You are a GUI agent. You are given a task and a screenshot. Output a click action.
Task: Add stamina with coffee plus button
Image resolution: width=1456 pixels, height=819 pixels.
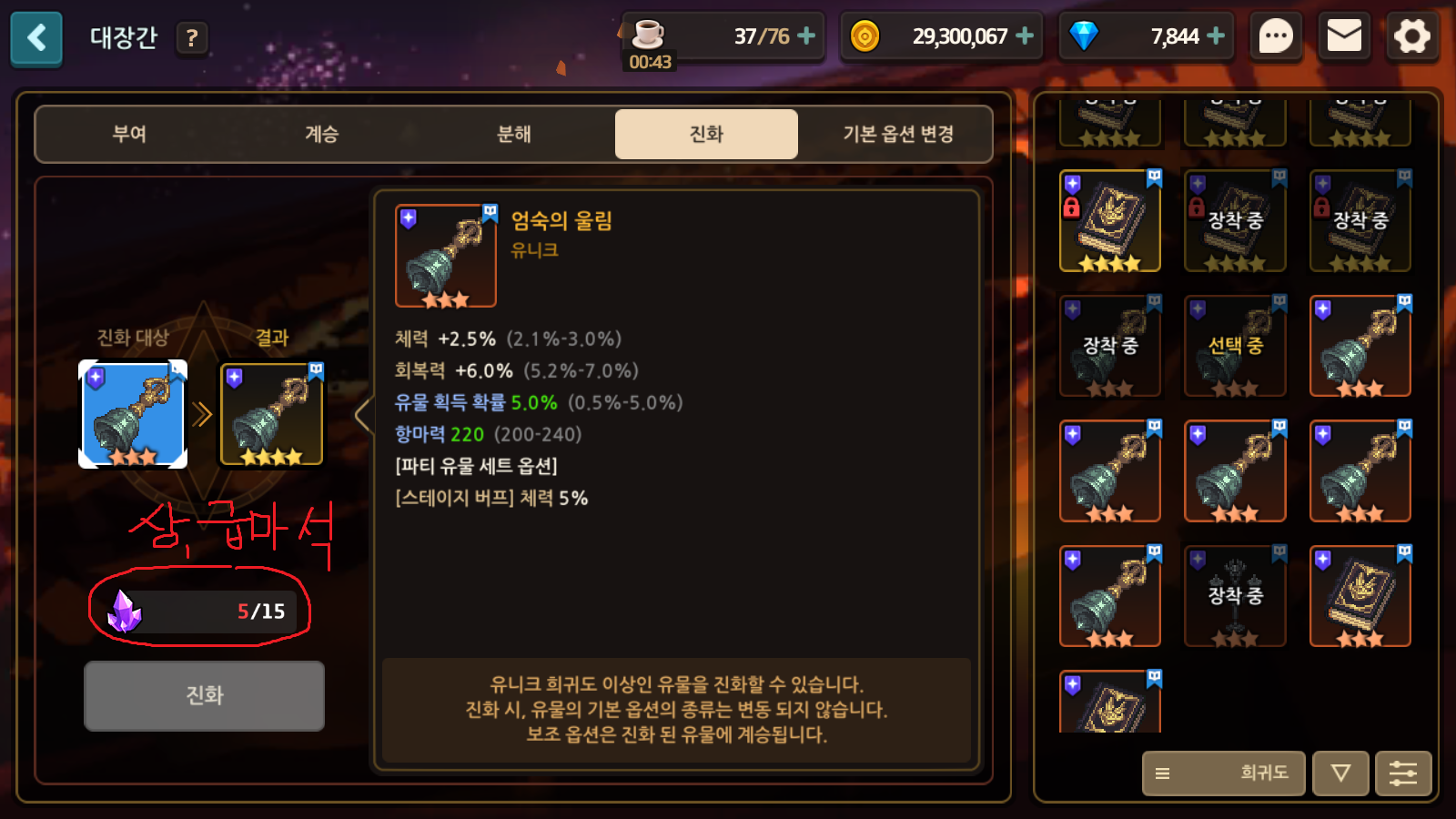click(x=805, y=35)
